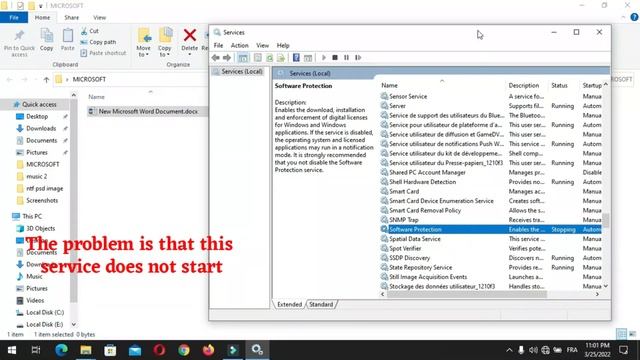This screenshot has width=640, height=360.
Task: Select the Smart Card service row
Action: [491, 191]
